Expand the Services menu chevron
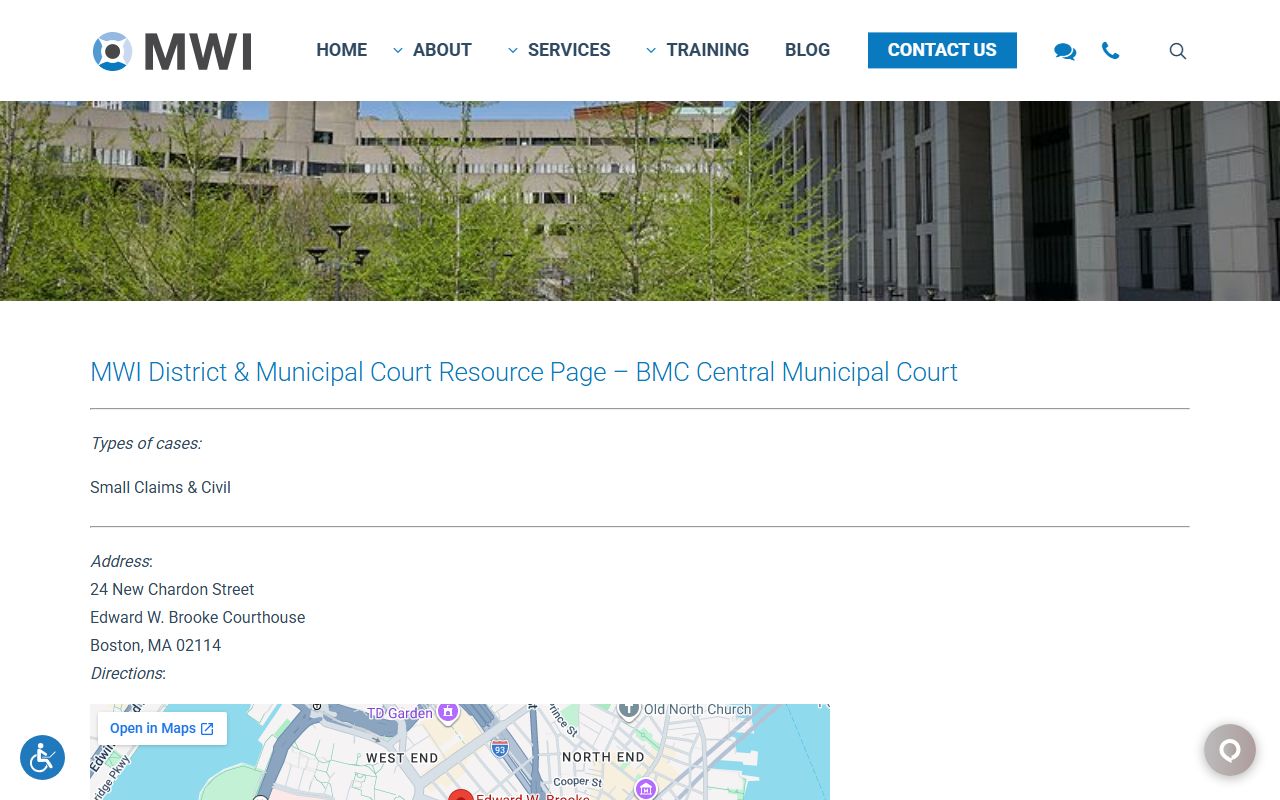 pyautogui.click(x=513, y=50)
